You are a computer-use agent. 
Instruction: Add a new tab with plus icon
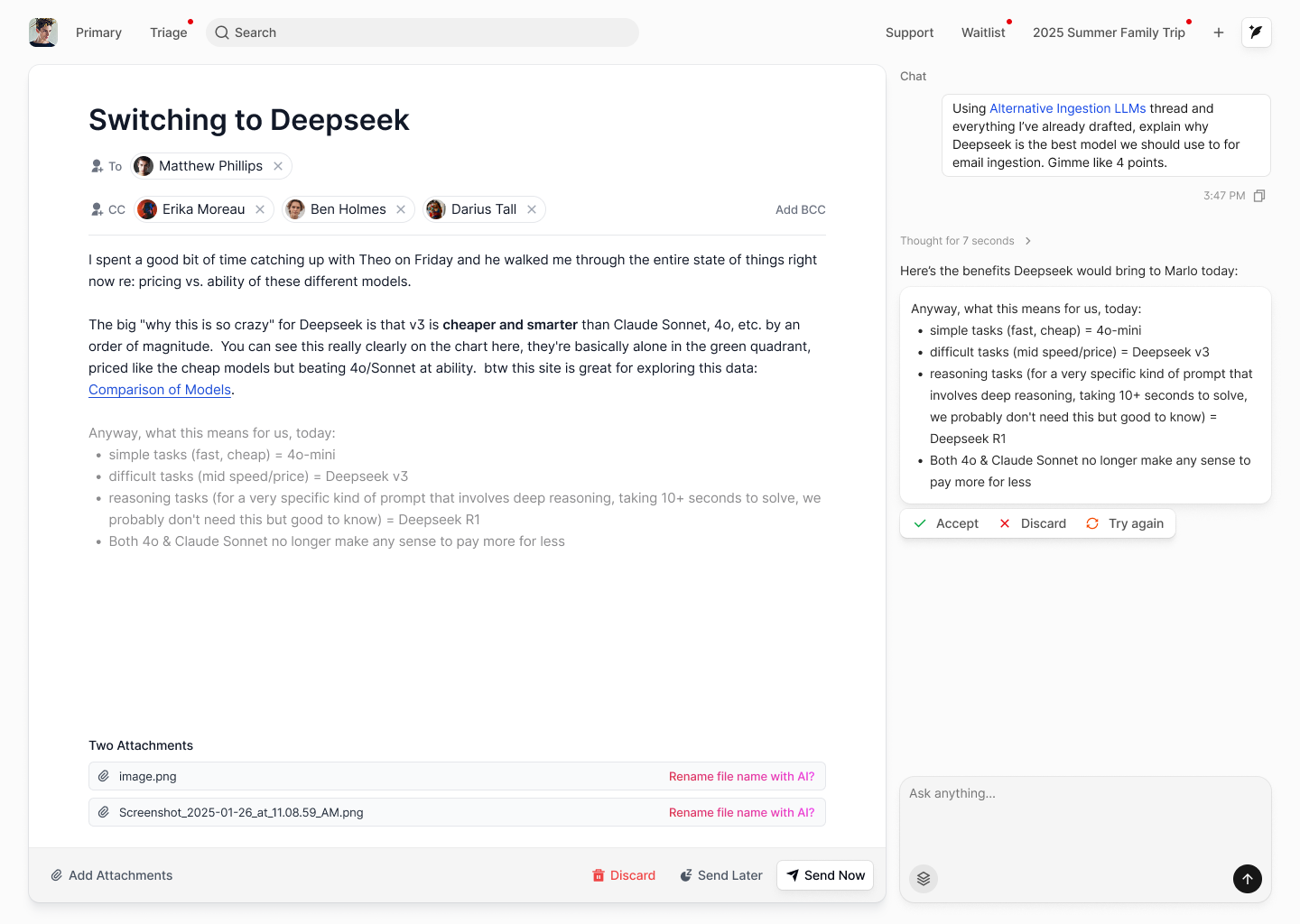1219,32
